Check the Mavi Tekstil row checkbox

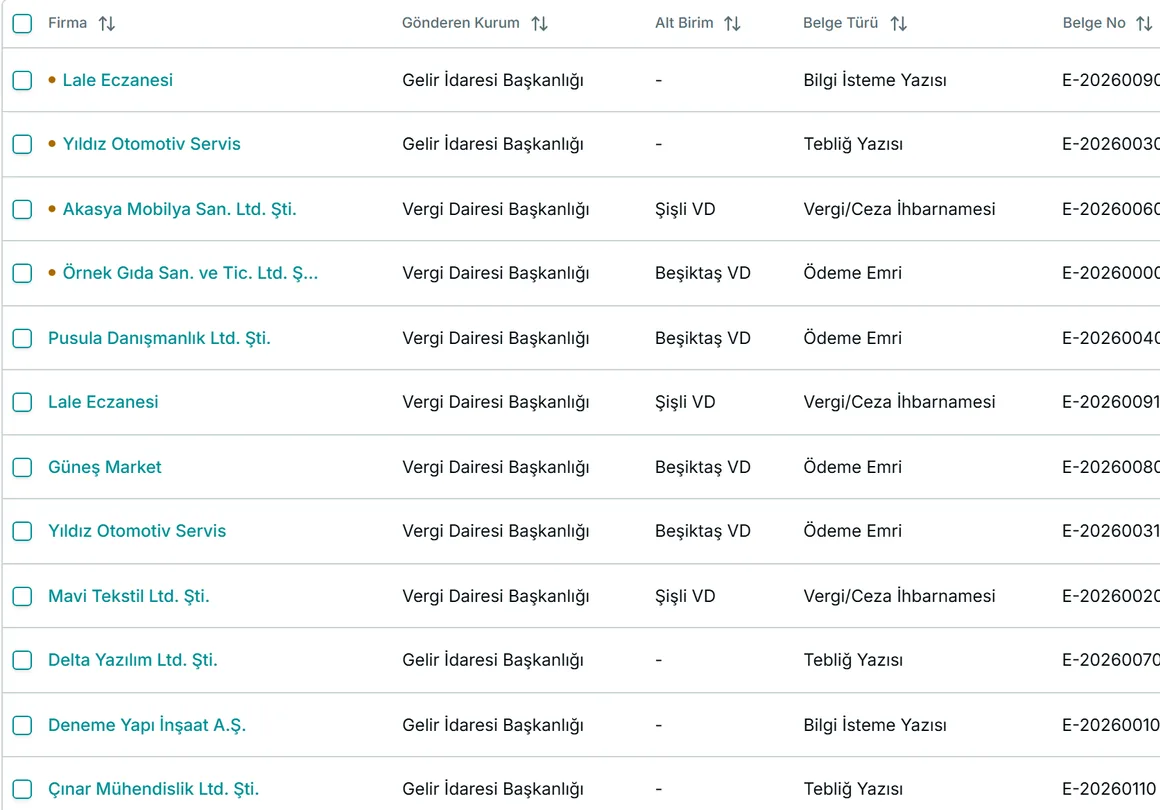(x=22, y=596)
